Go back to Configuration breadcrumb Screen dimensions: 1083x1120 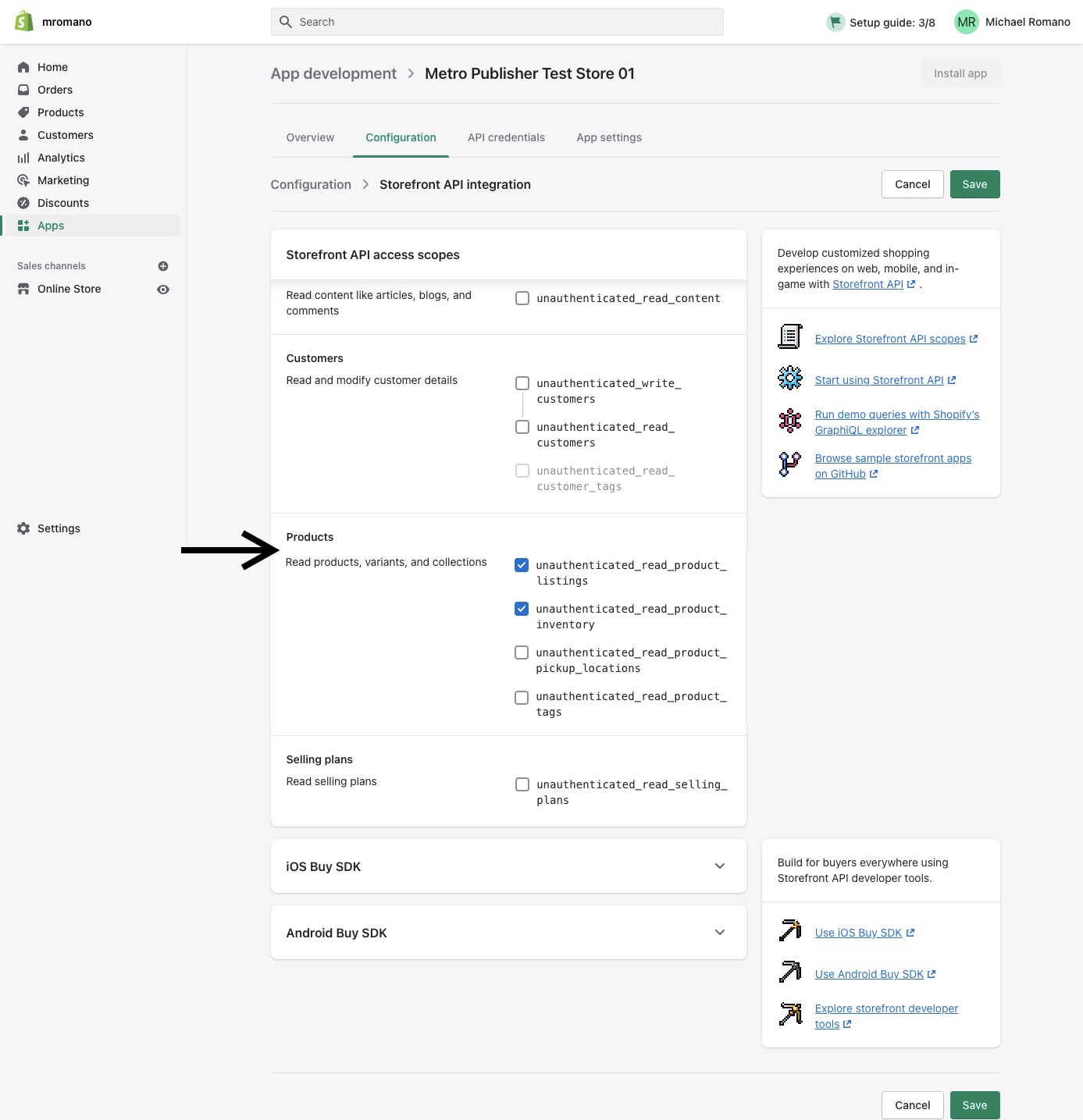coord(311,184)
